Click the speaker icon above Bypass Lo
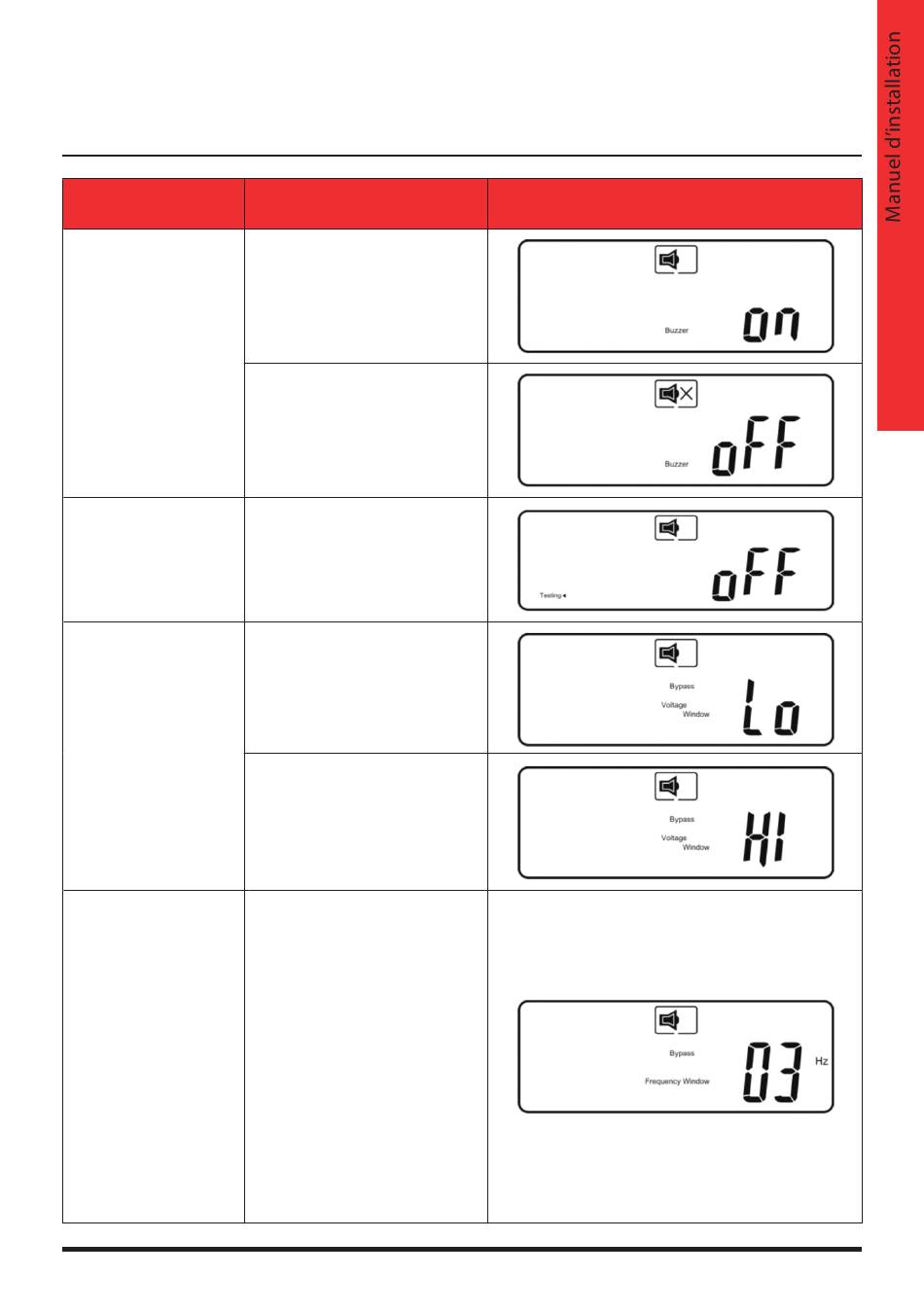The height and width of the screenshot is (1311, 924). [x=676, y=653]
